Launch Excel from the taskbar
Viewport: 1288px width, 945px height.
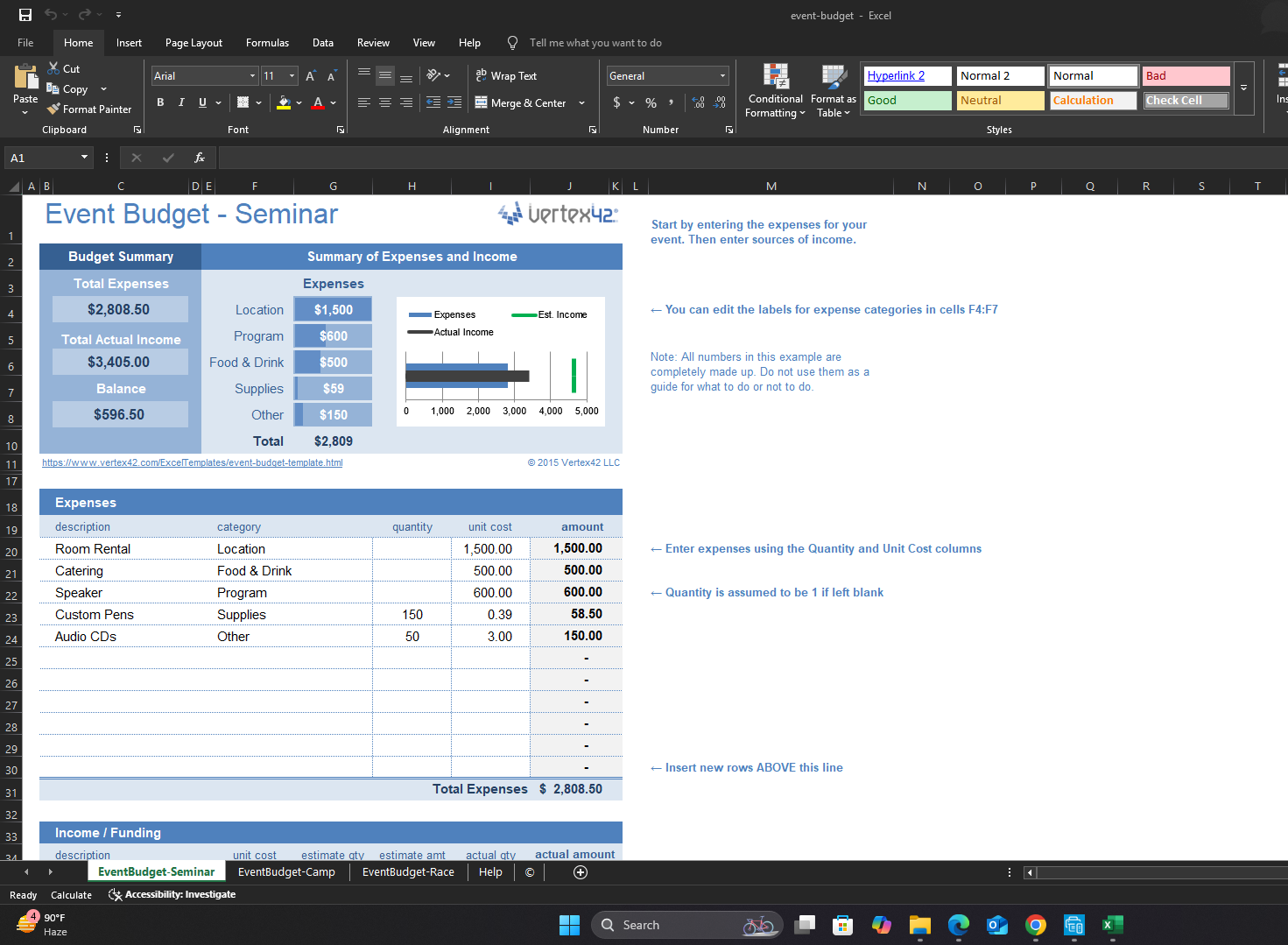coord(1112,925)
